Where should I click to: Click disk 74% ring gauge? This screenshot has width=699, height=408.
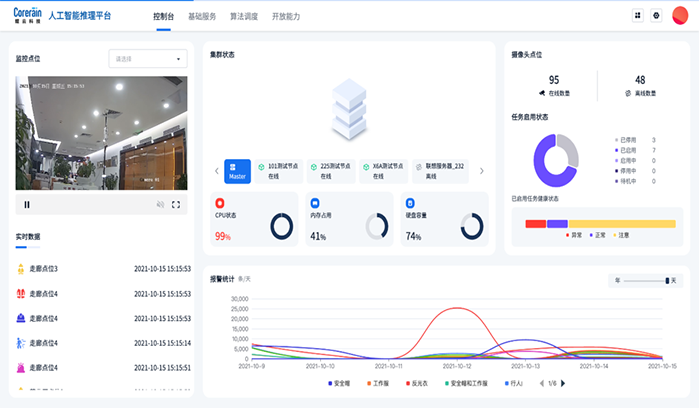472,226
